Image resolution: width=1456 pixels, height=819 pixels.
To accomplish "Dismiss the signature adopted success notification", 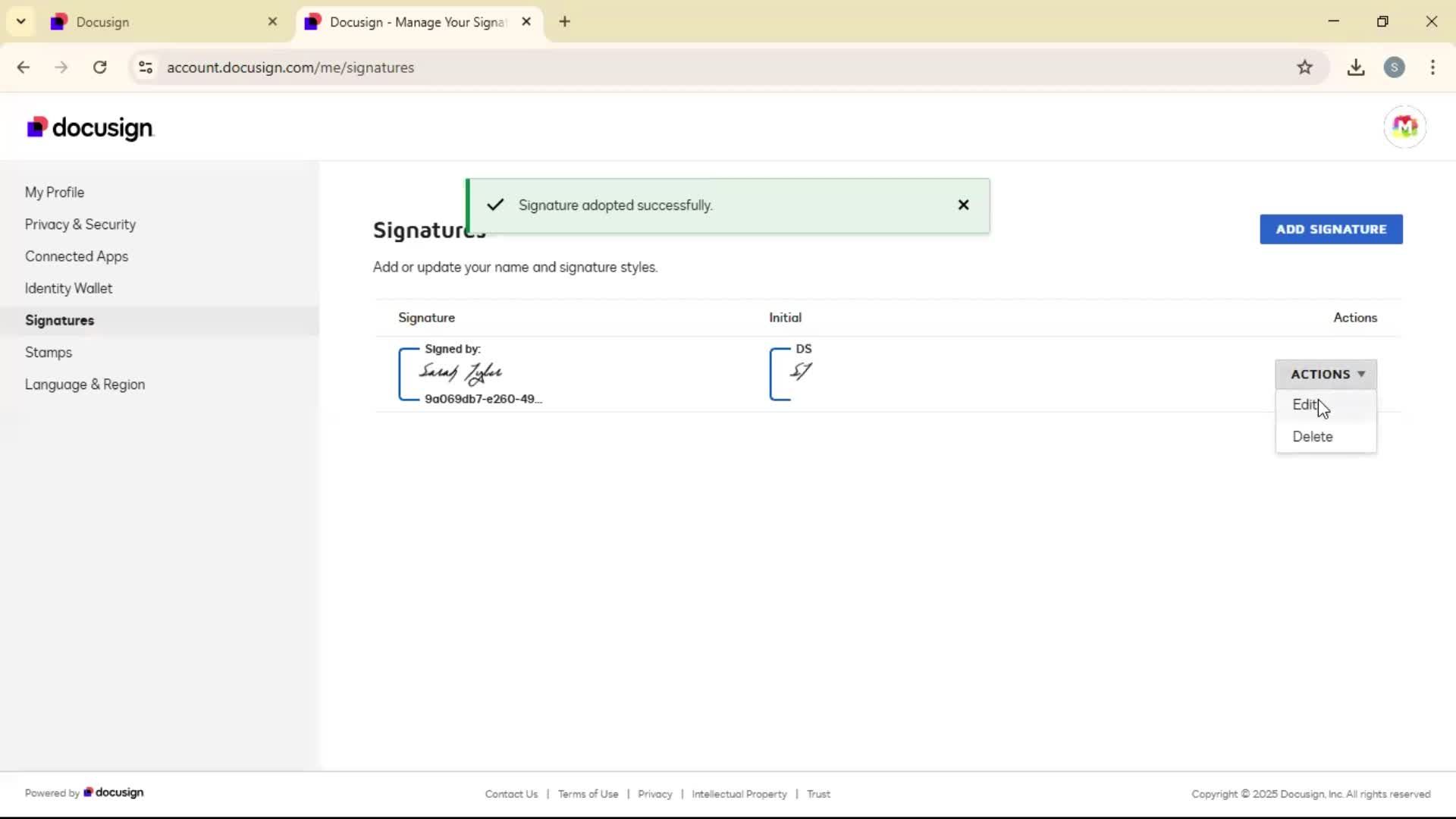I will click(963, 205).
